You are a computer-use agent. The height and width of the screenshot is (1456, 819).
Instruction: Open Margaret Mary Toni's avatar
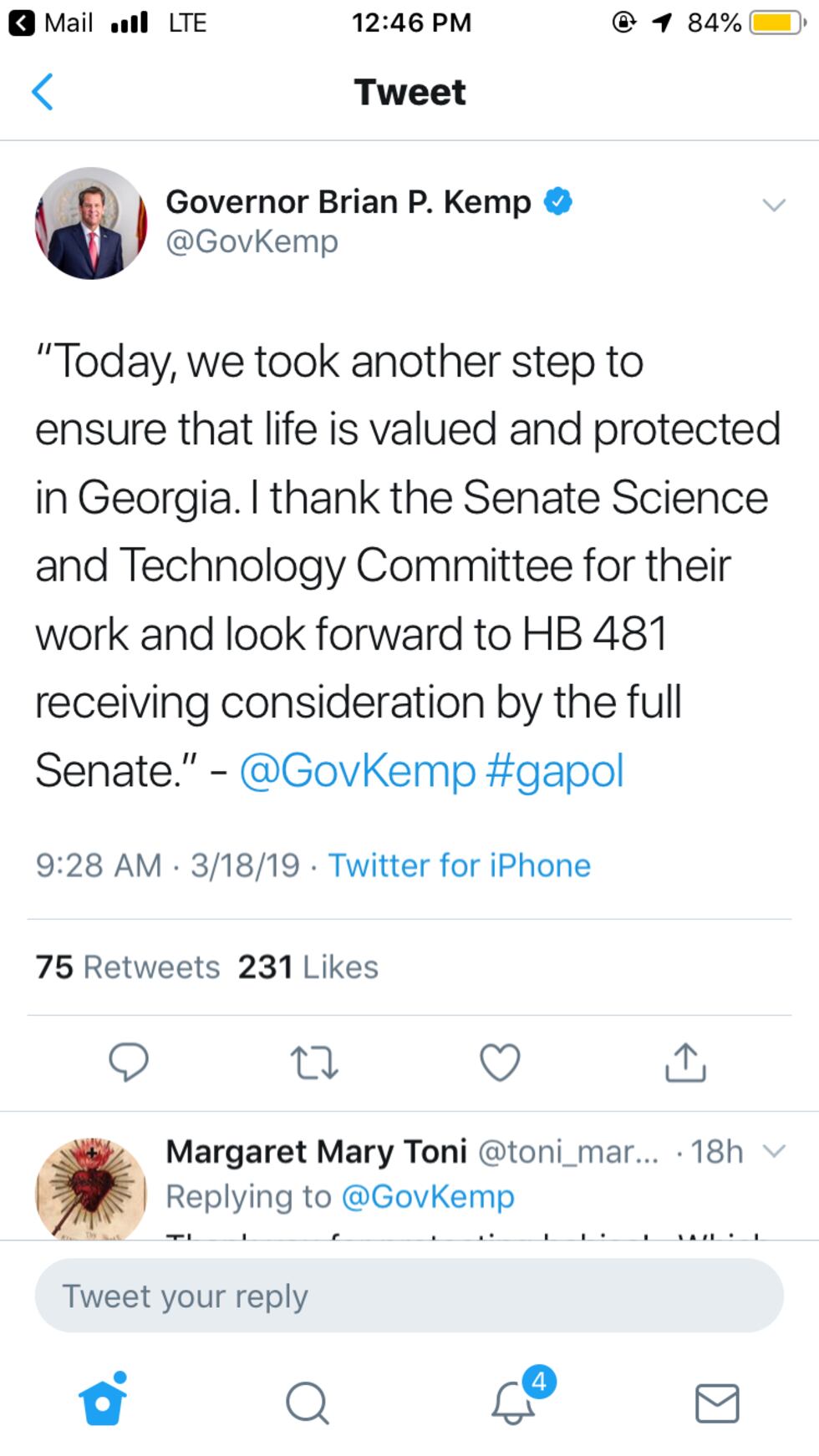pyautogui.click(x=91, y=1188)
